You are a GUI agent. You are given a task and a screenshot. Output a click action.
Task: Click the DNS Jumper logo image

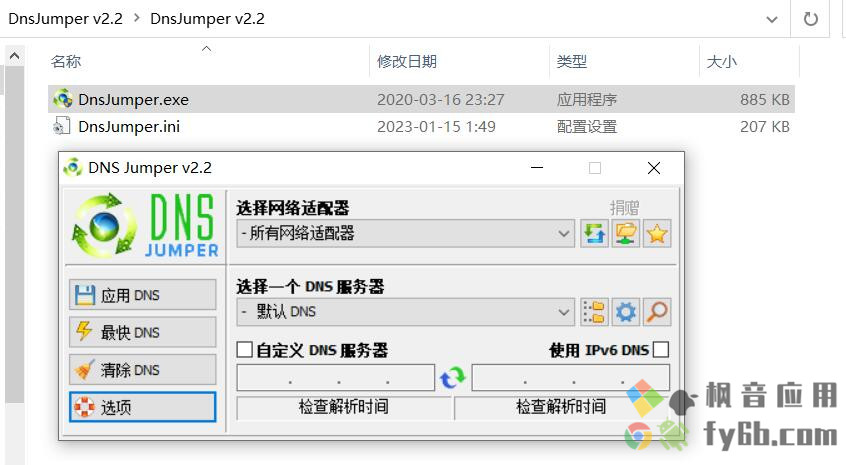146,225
